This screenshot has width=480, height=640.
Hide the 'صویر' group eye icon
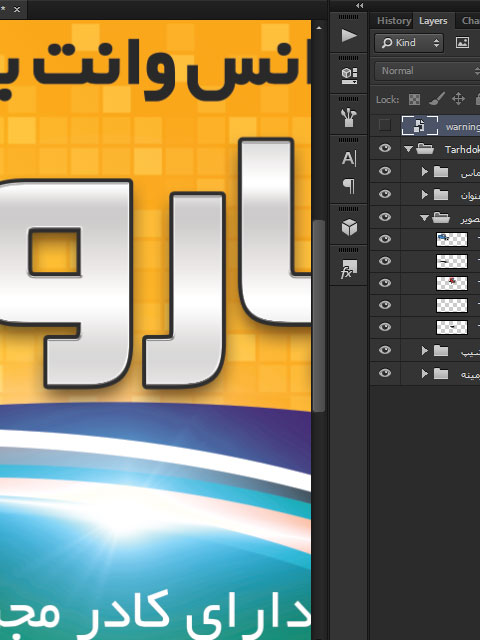384,216
